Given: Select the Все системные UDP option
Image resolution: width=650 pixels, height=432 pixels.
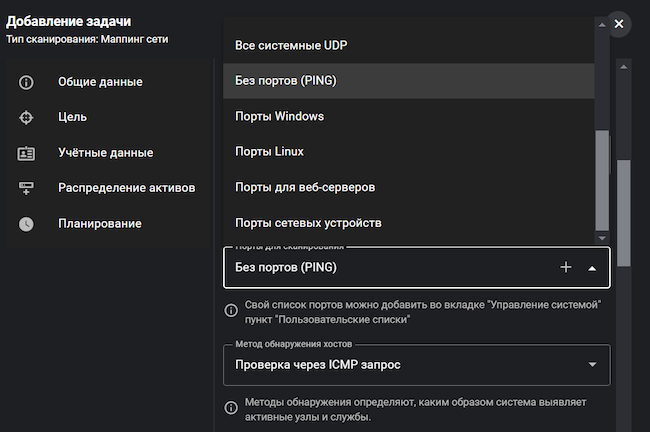Looking at the screenshot, I should 290,45.
